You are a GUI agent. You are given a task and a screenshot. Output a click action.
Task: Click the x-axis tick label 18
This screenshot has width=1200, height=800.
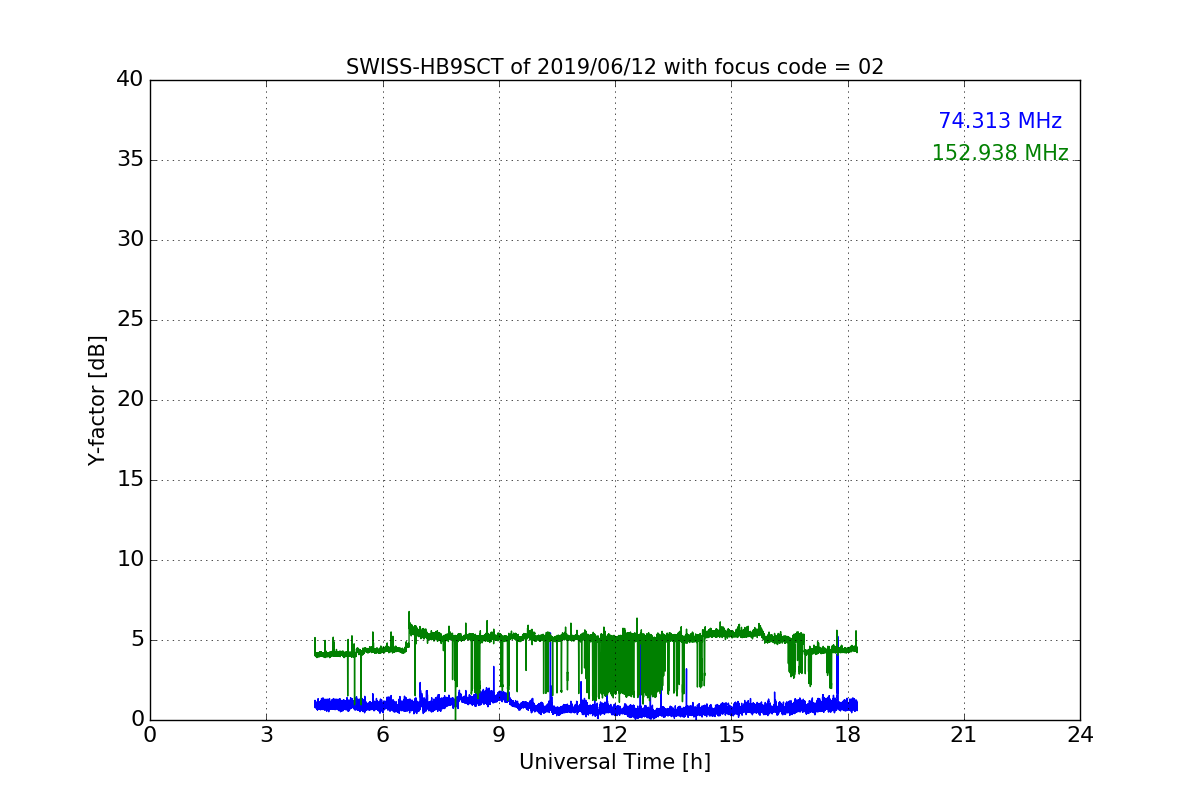coord(848,735)
